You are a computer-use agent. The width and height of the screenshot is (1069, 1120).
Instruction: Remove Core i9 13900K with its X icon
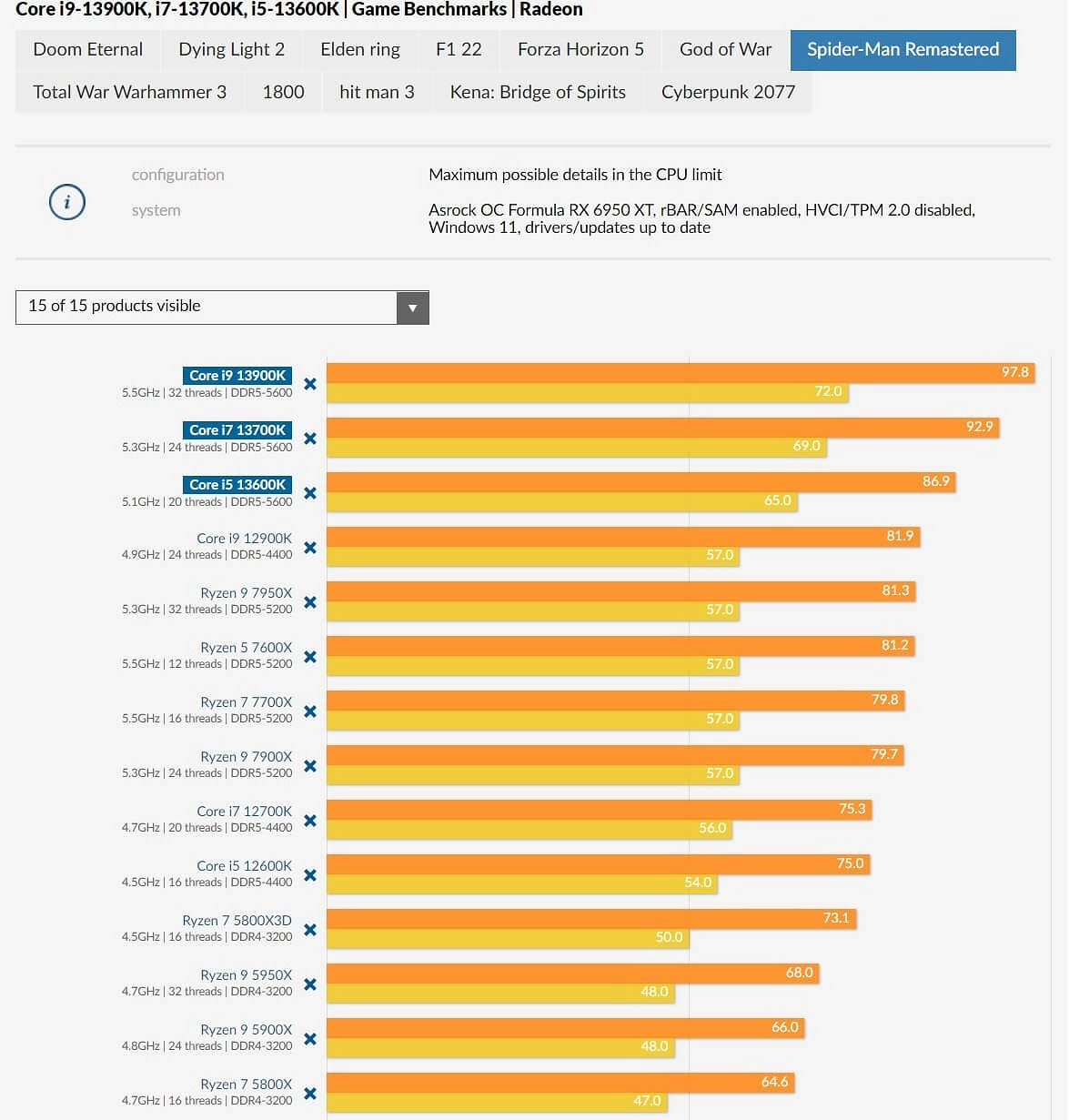(x=310, y=384)
